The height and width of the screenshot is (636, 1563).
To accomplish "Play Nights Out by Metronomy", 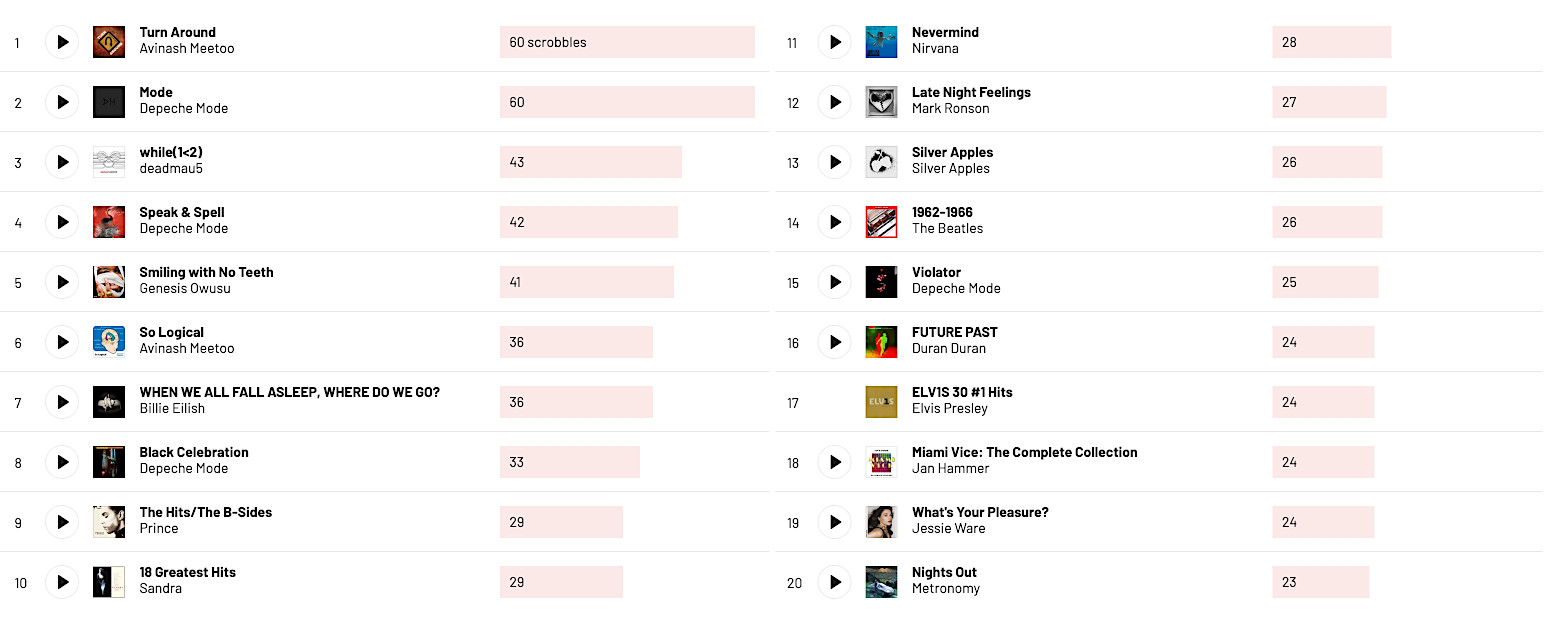I will click(x=834, y=582).
